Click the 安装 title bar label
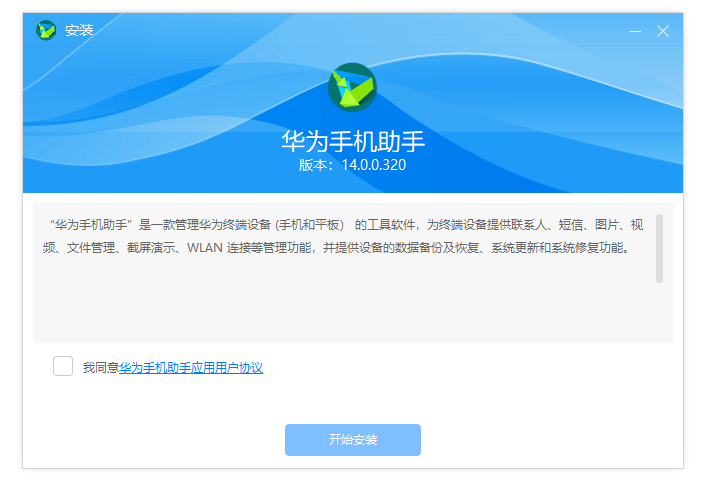This screenshot has width=706, height=501. pyautogui.click(x=79, y=31)
